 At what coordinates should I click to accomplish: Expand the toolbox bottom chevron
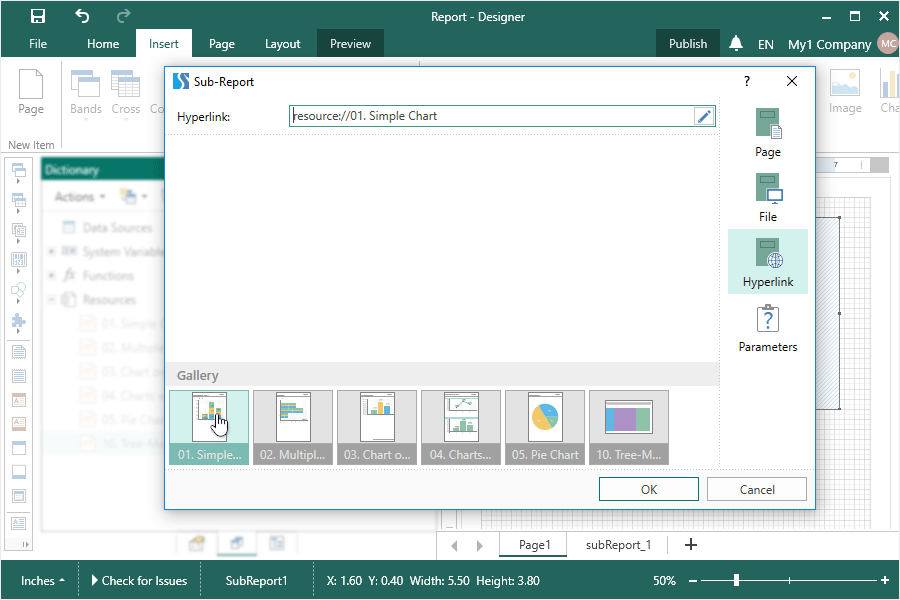25,544
